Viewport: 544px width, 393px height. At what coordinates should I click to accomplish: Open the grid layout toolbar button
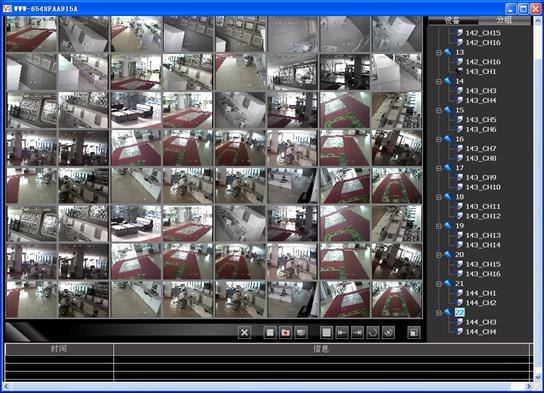326,333
